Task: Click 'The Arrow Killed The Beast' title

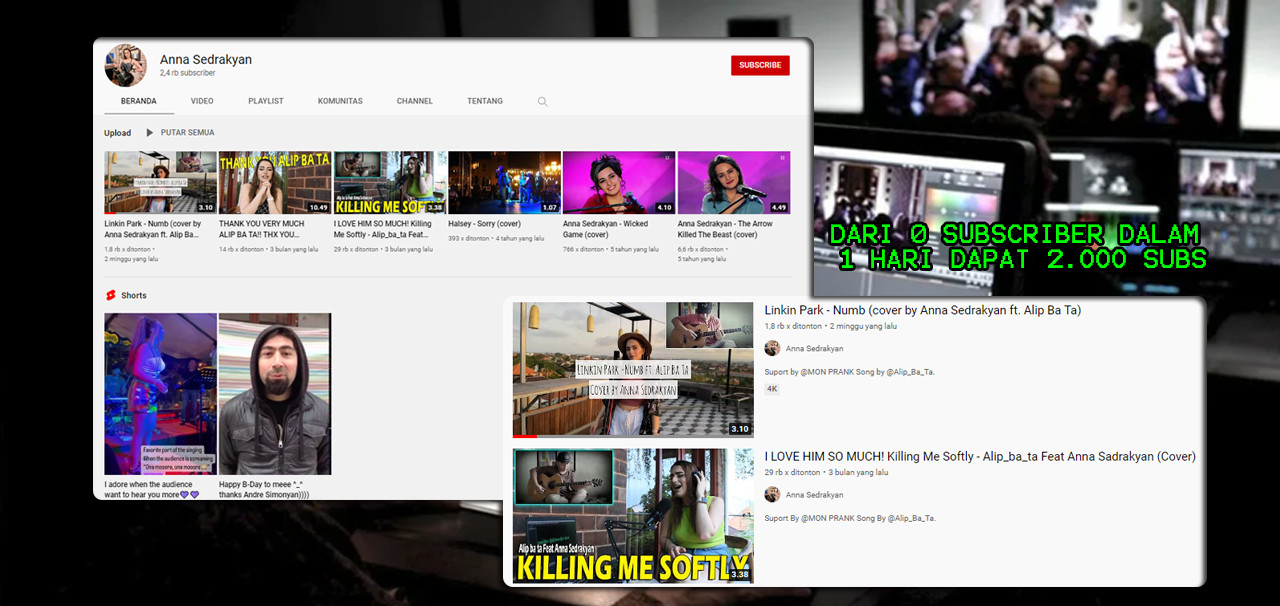Action: tap(725, 229)
